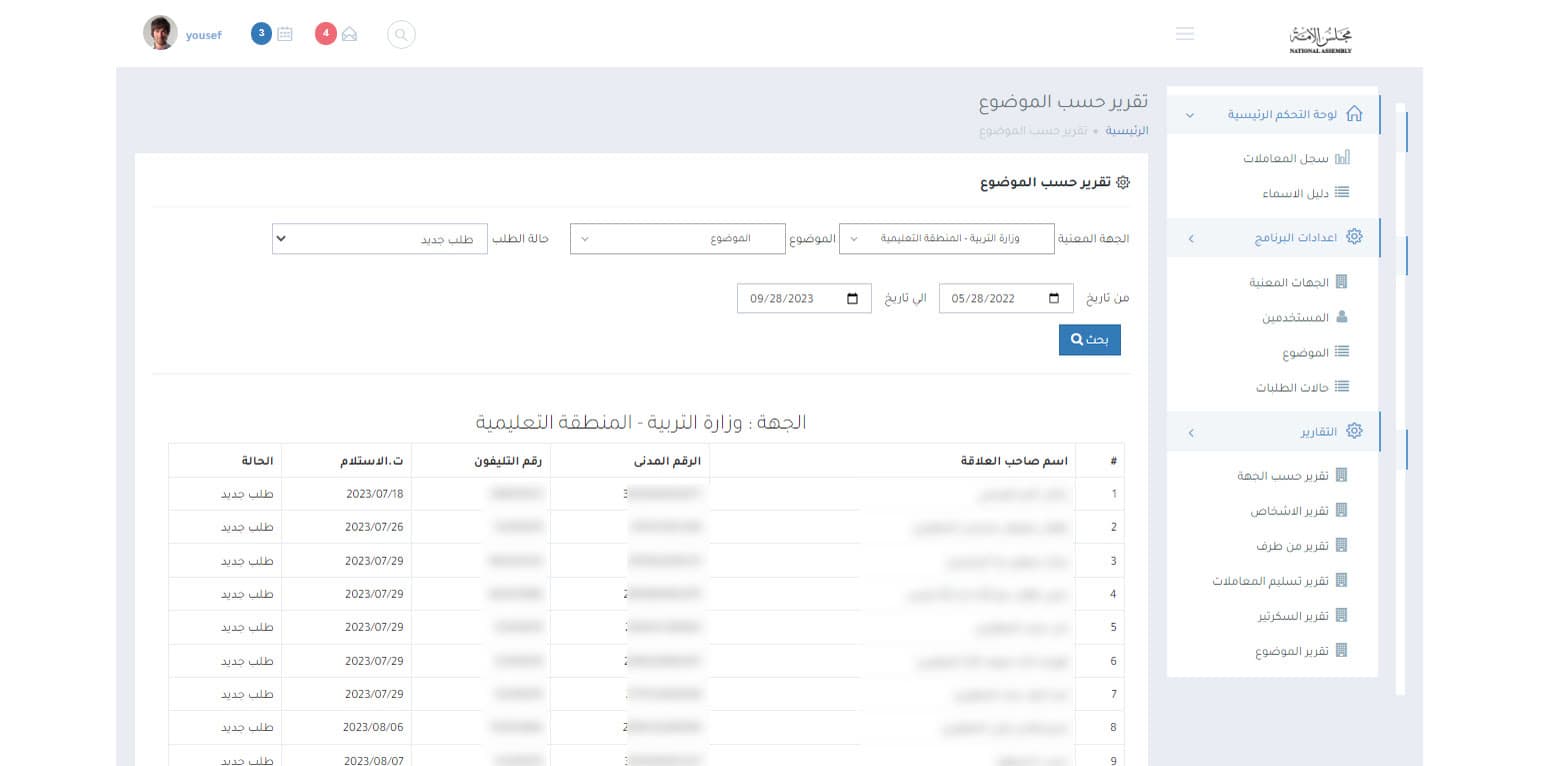Click the building icon for تقرير حسب الجهة
Viewport: 1568px width, 766px height.
point(1342,475)
